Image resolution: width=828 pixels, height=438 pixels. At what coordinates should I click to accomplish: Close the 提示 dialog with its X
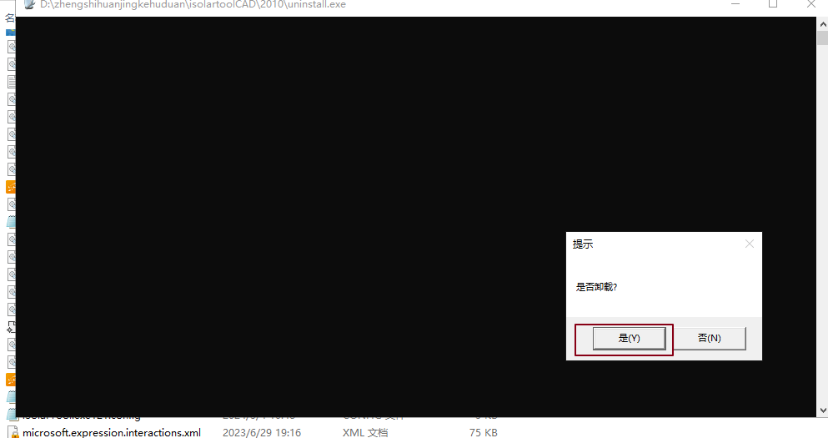tap(749, 244)
